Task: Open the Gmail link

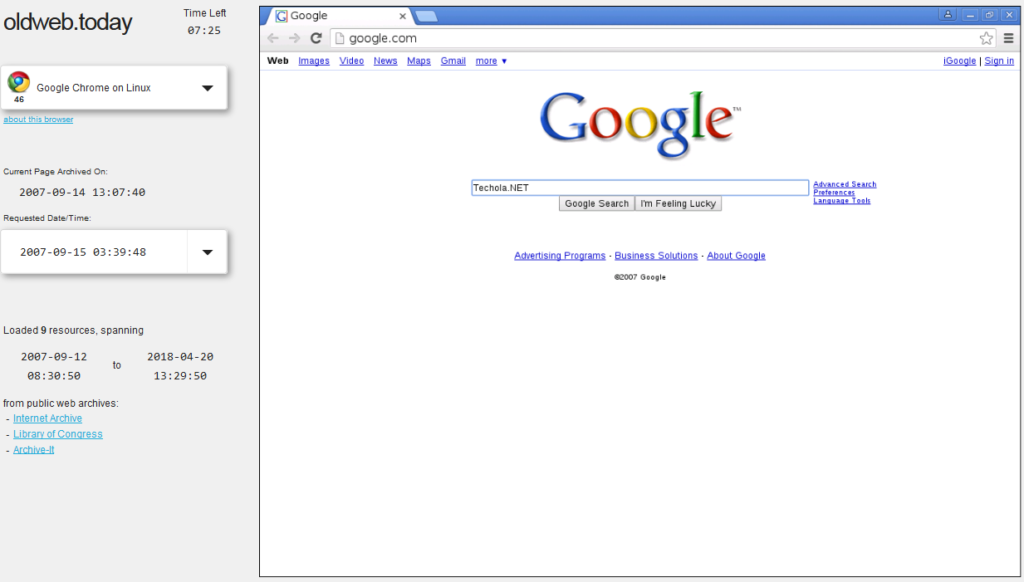Action: pos(453,61)
